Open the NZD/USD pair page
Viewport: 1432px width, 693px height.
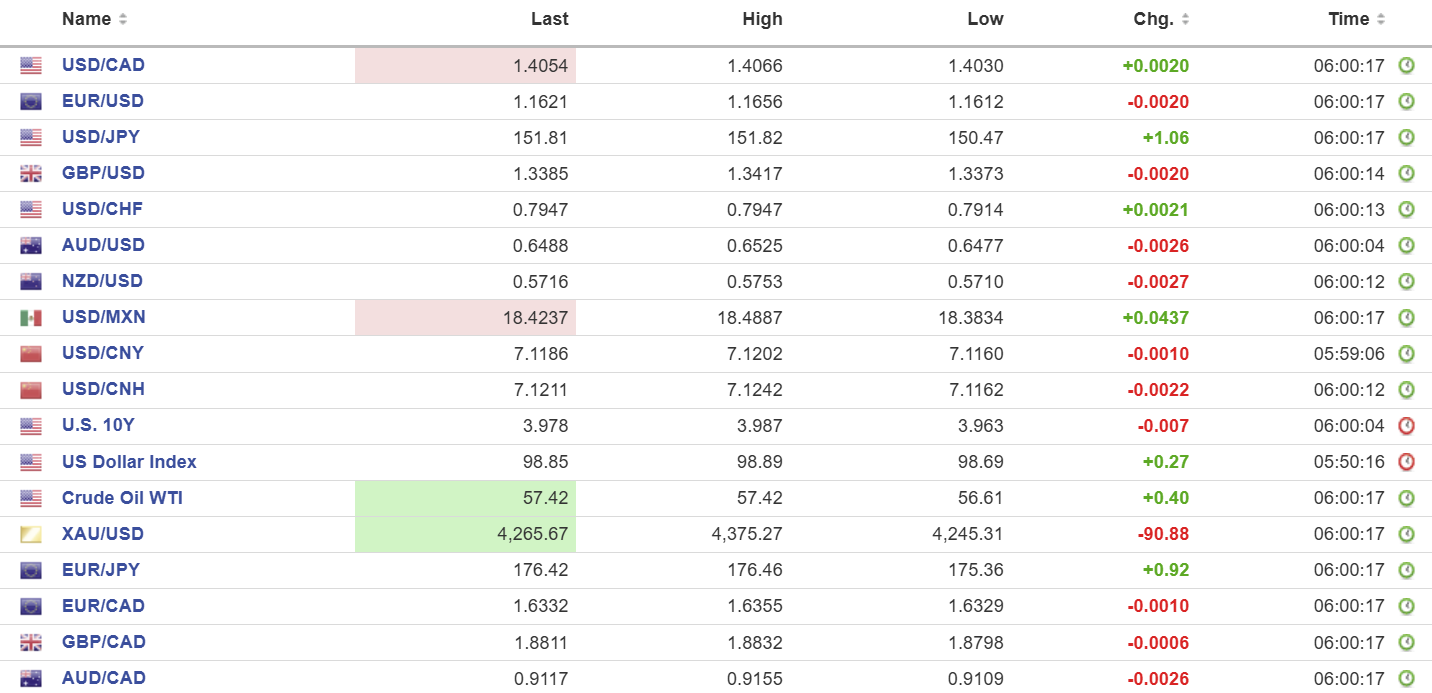[x=102, y=281]
